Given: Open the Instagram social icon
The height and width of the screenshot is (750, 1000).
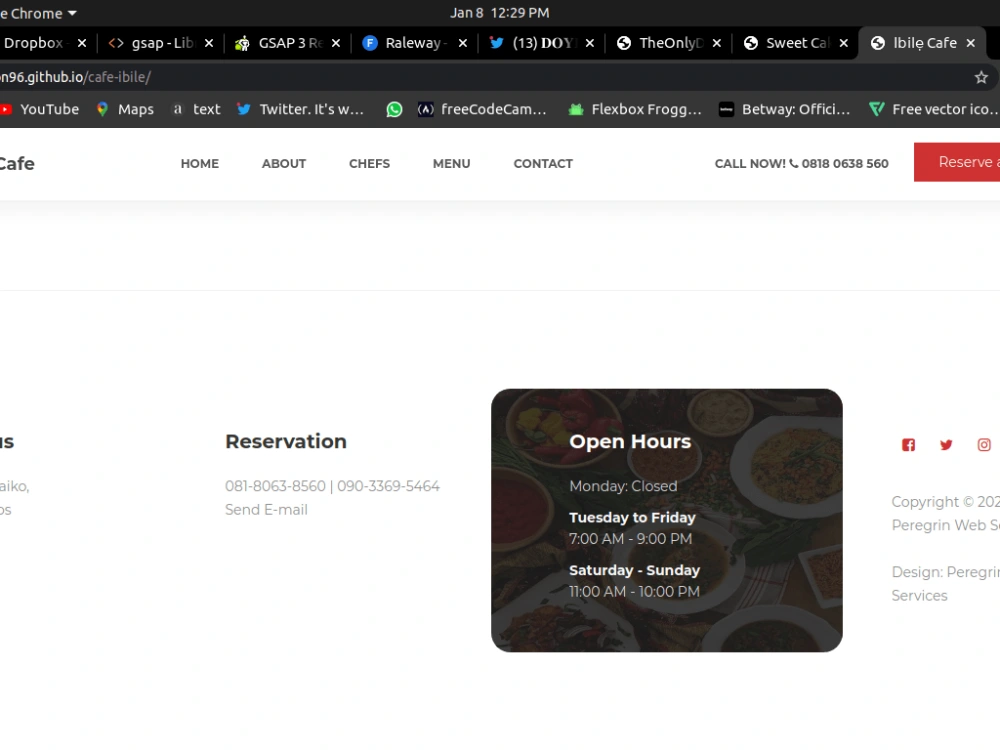Looking at the screenshot, I should pos(984,445).
